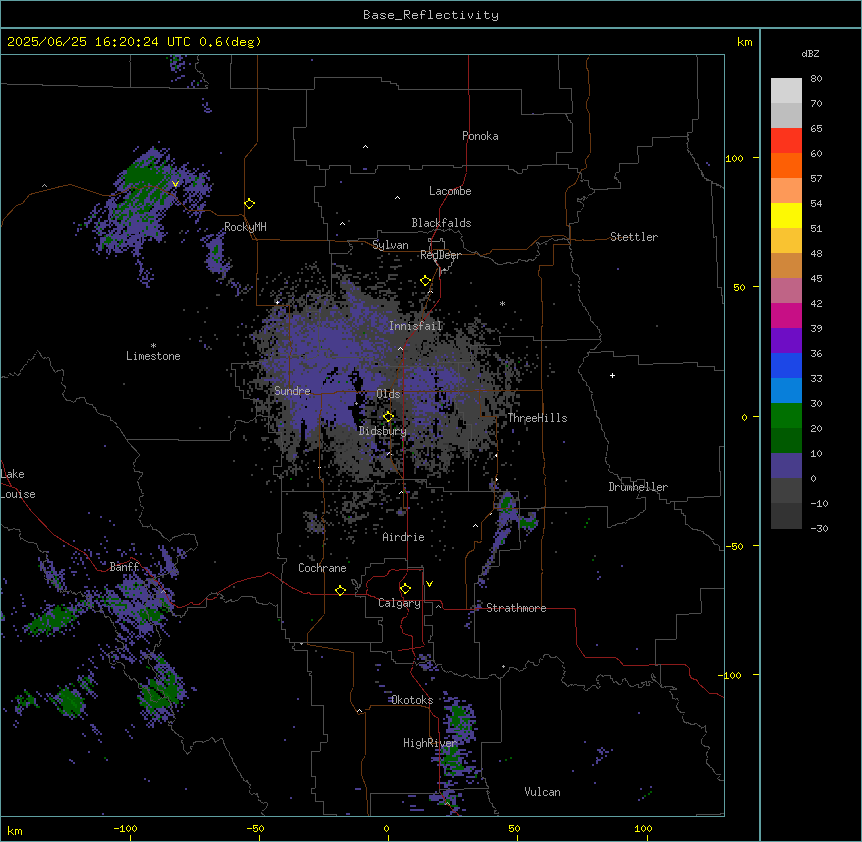Click the yellow V marker east of Calgary
The width and height of the screenshot is (862, 842).
pos(429,584)
